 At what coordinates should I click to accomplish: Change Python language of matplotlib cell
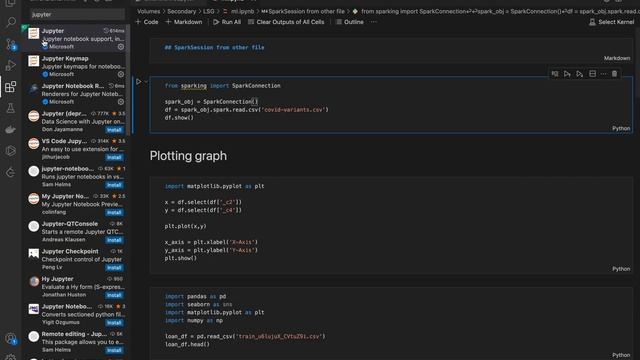(621, 269)
